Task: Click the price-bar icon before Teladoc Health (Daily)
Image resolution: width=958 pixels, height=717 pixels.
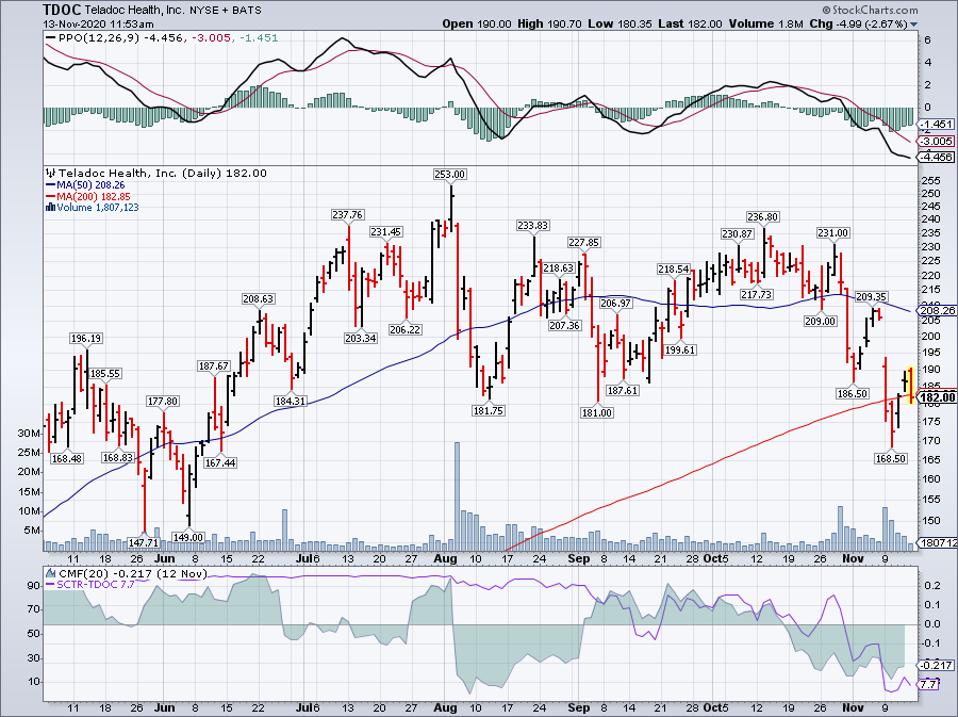Action: [x=51, y=173]
